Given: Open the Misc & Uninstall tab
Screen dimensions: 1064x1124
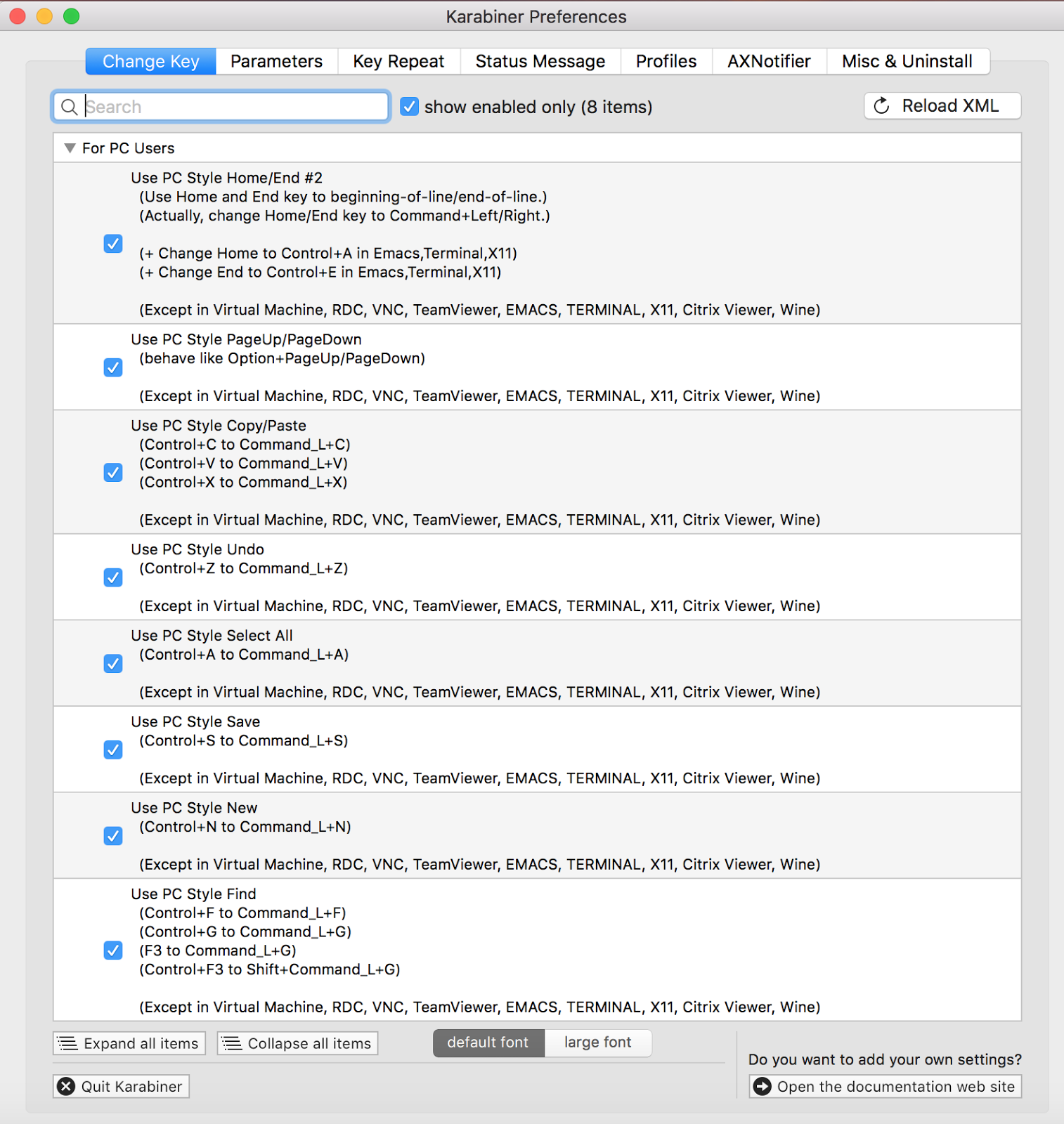Looking at the screenshot, I should click(x=907, y=61).
